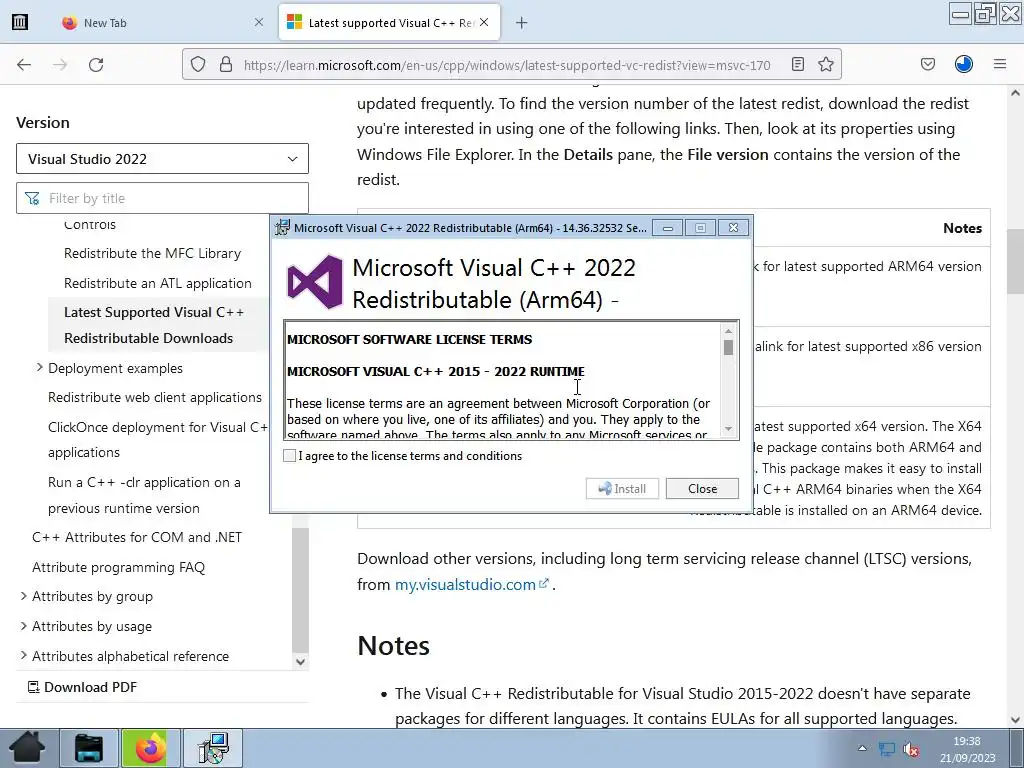Click the browser URL address field
Screen dimensions: 1024x768
pyautogui.click(x=507, y=65)
